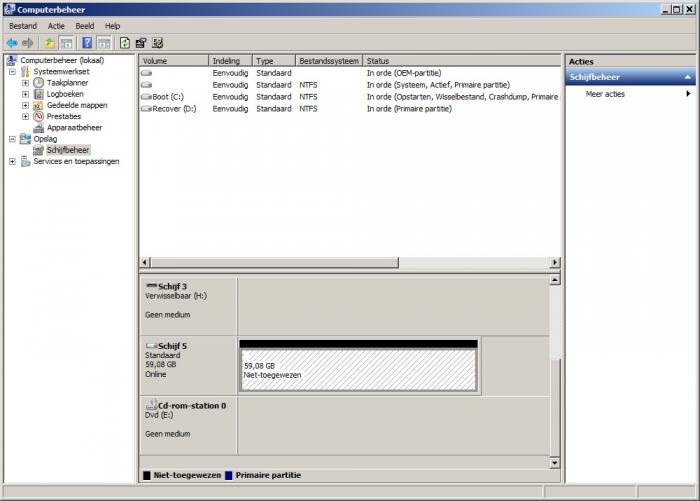
Task: Open the Actie menu
Action: pyautogui.click(x=56, y=26)
